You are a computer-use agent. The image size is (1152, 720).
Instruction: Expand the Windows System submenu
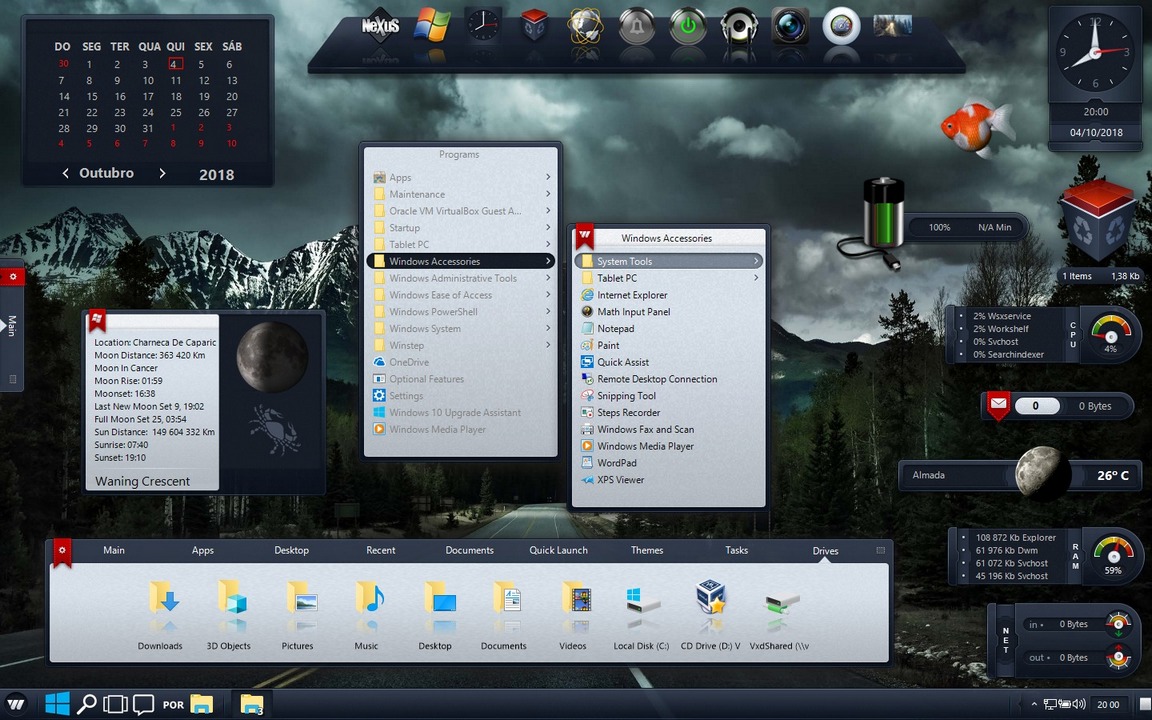click(x=461, y=328)
